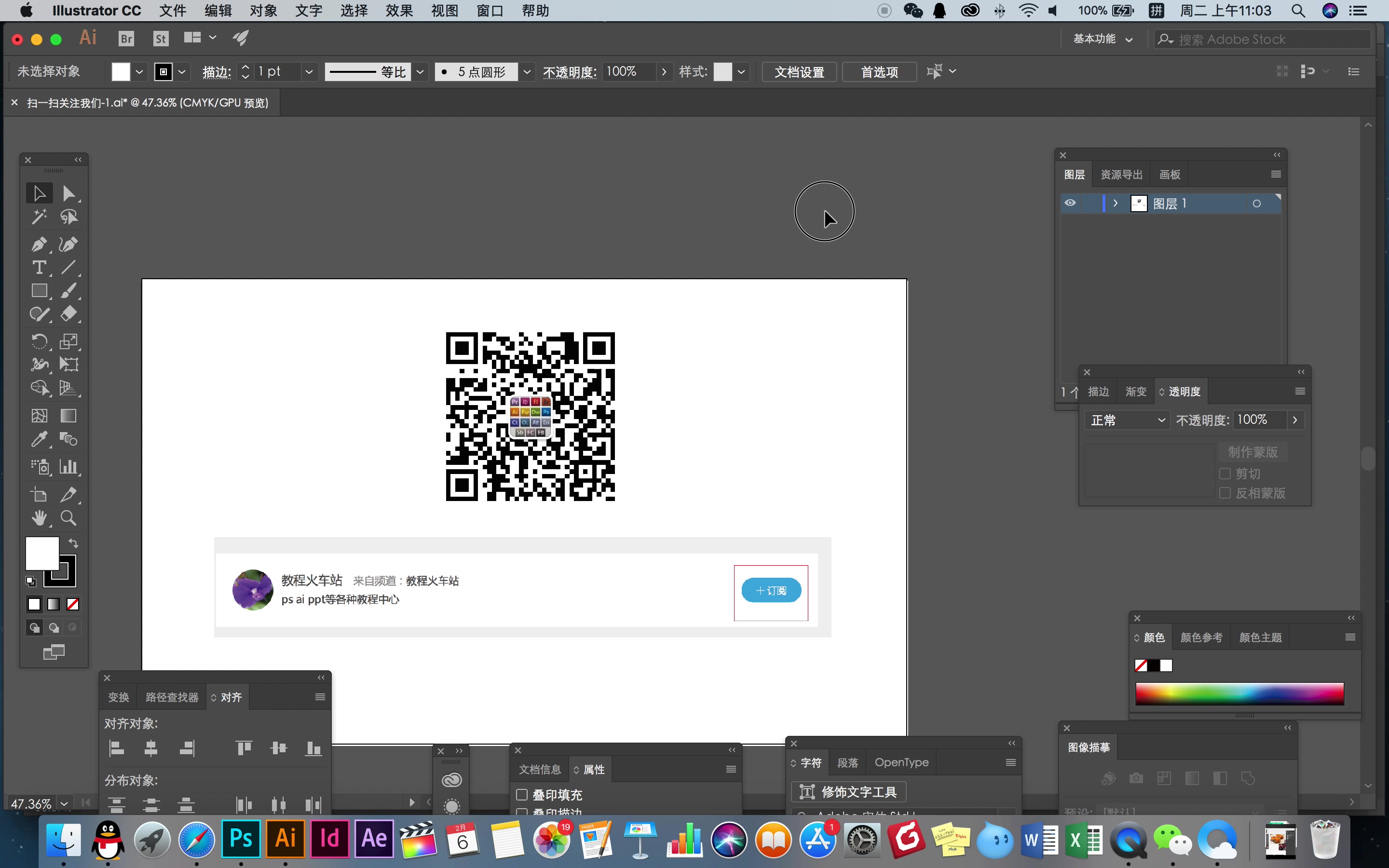1389x868 pixels.
Task: Open the 样式 graphic style dropdown
Action: click(x=741, y=72)
